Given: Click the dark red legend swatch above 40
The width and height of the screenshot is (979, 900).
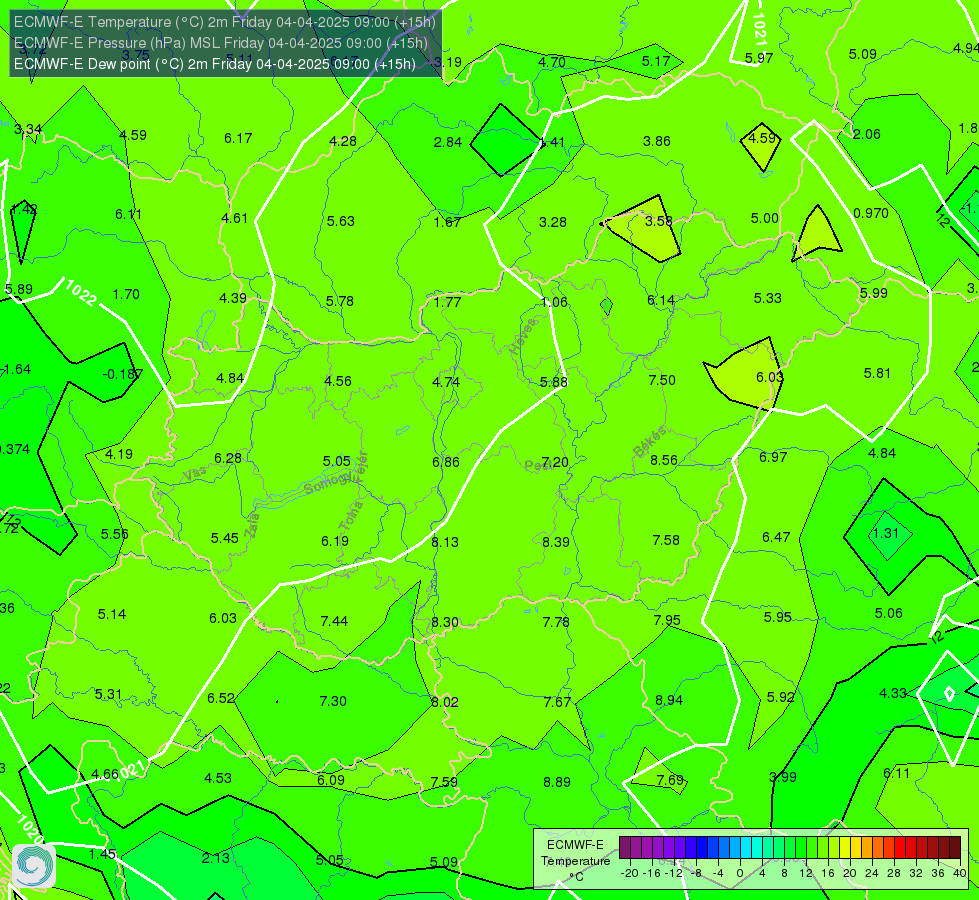Looking at the screenshot, I should click(955, 848).
